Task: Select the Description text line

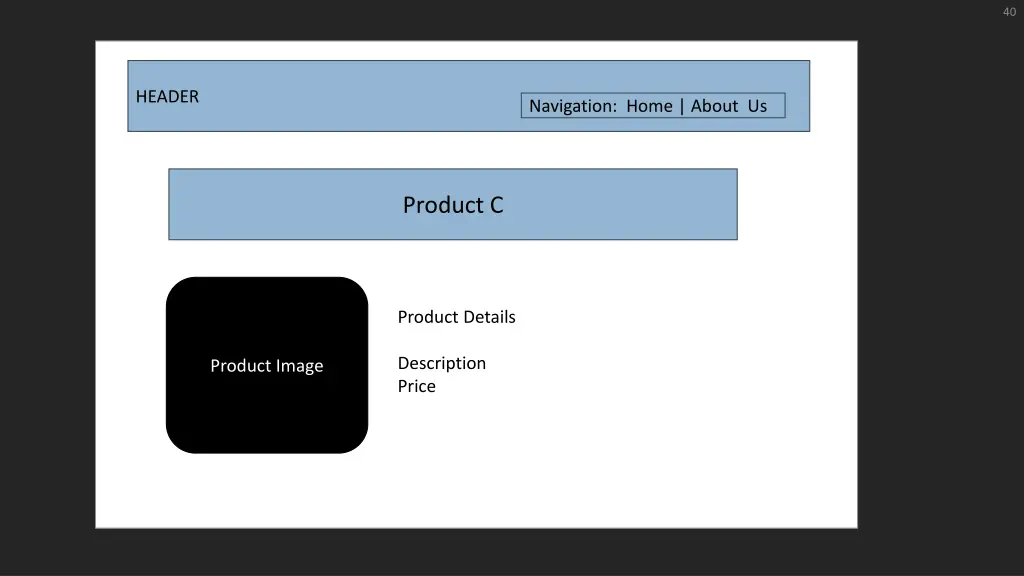Action: (x=441, y=363)
